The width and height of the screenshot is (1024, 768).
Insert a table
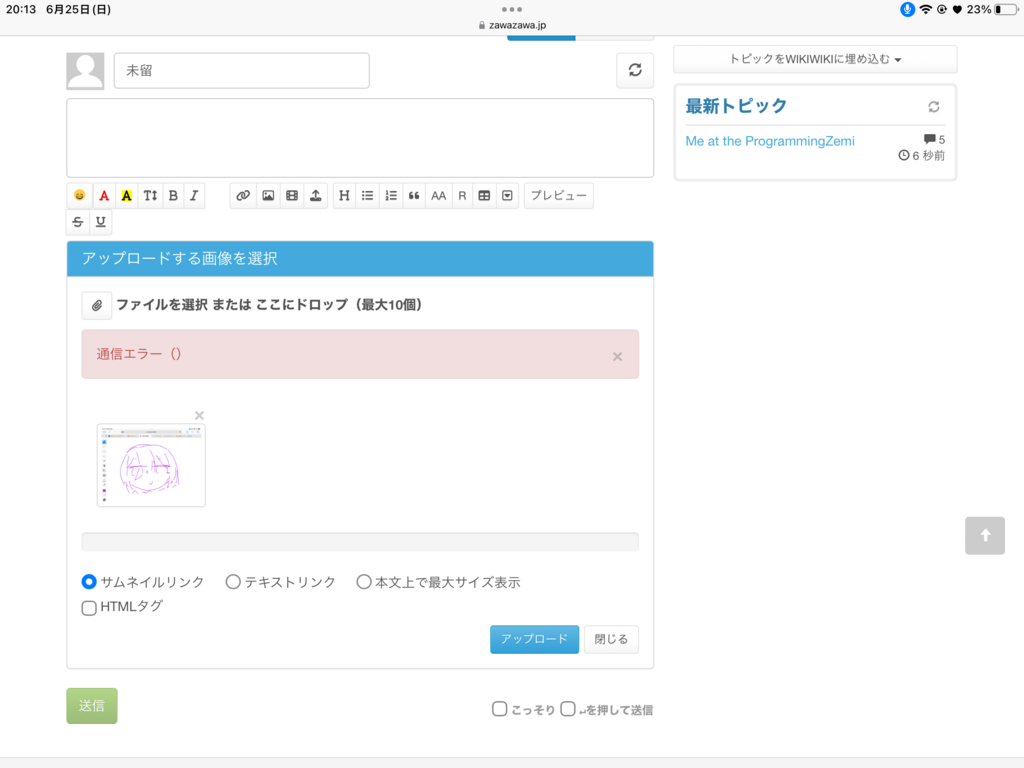tap(484, 195)
